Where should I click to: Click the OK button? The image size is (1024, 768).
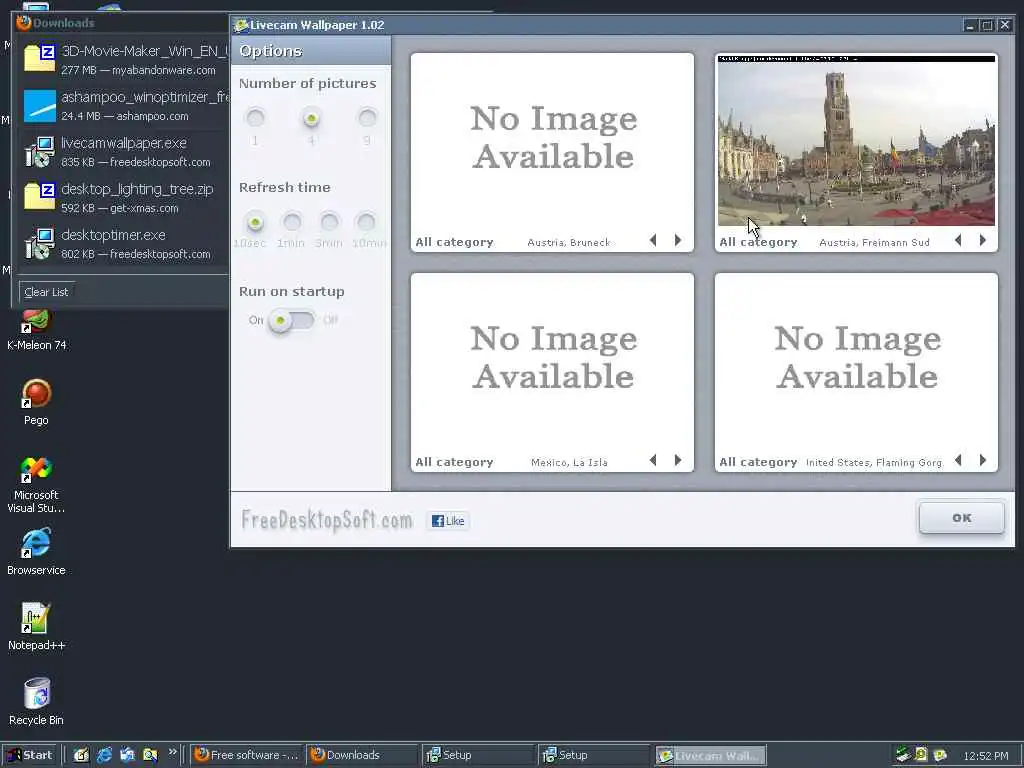point(961,518)
